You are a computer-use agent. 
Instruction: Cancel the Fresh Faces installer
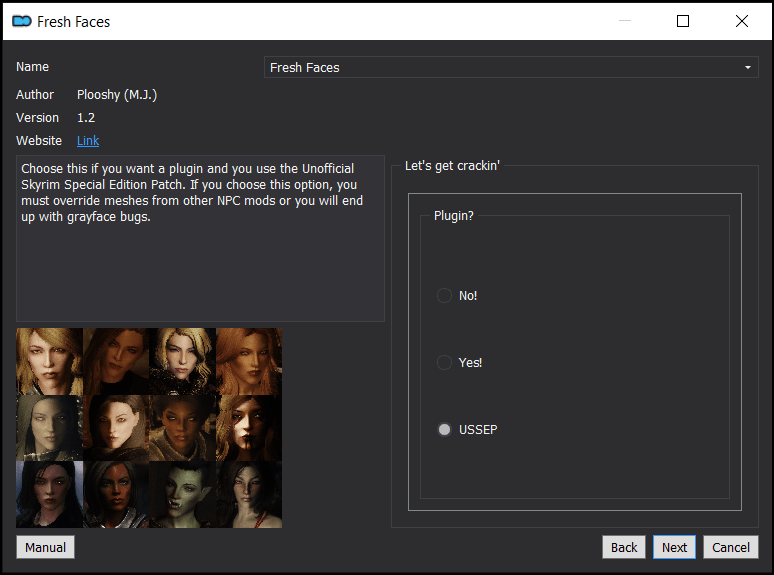(731, 547)
